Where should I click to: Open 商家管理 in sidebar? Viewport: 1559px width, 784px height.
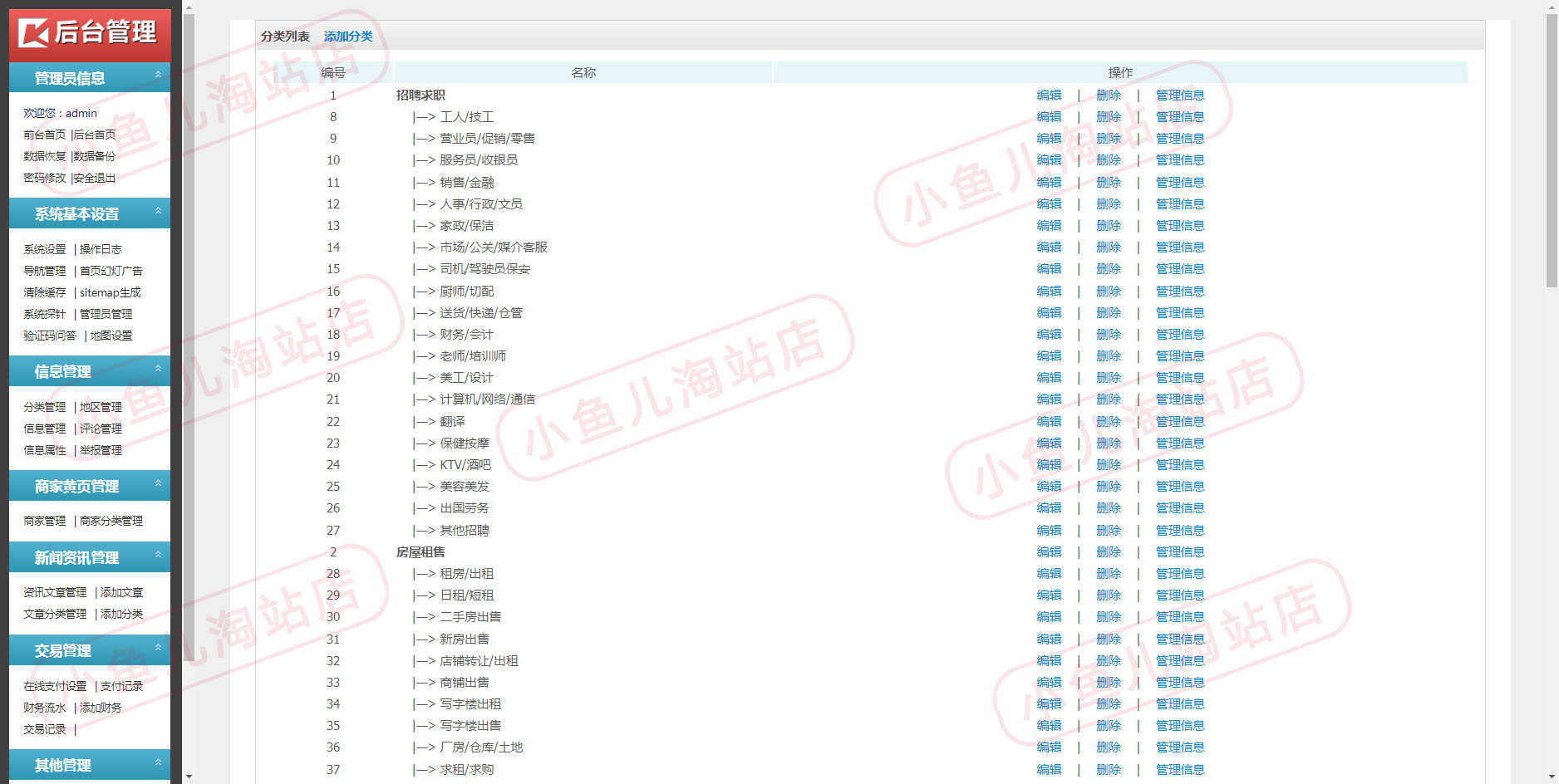click(44, 521)
